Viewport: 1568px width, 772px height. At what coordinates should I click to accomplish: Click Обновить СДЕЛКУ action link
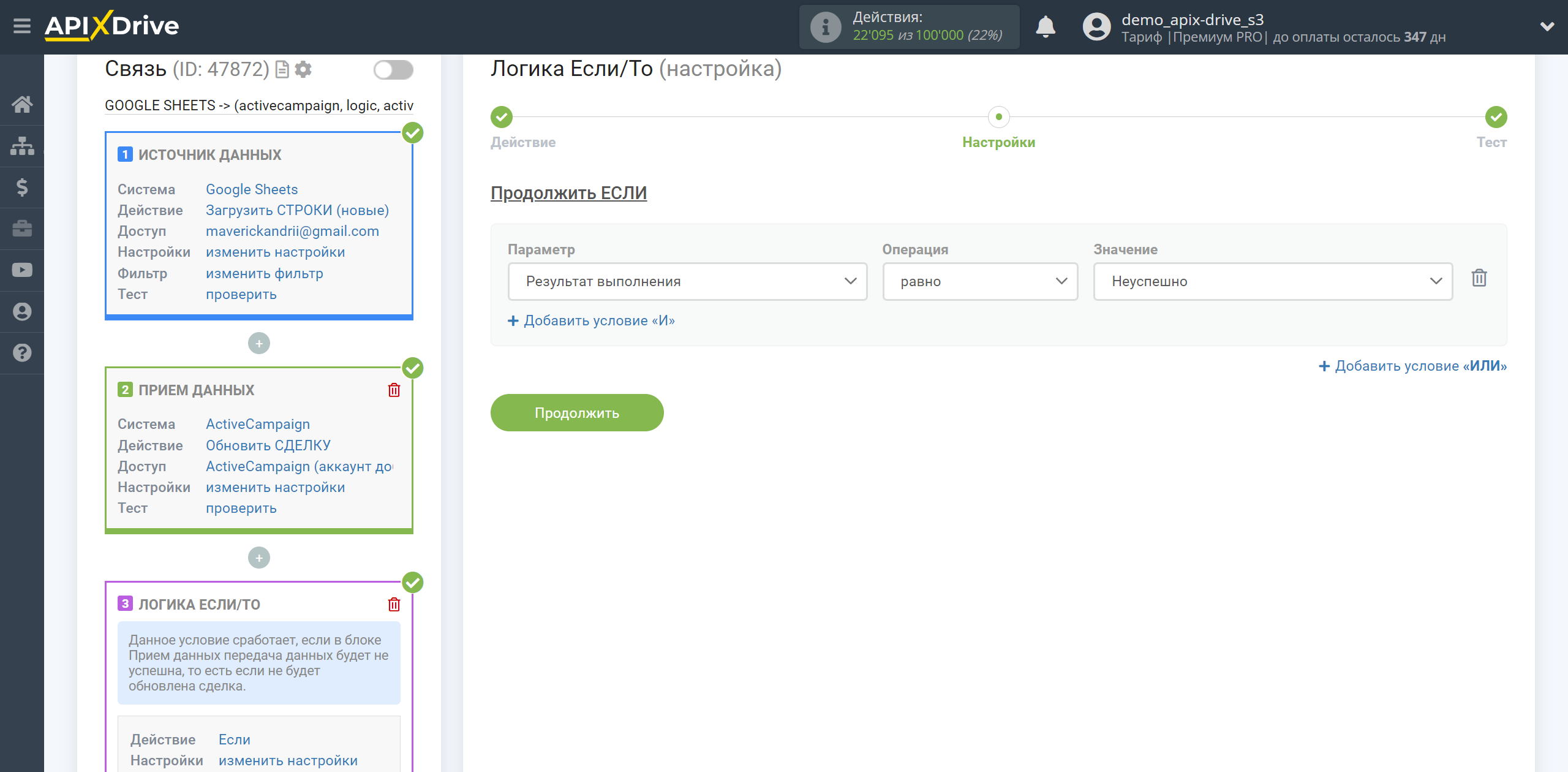click(x=268, y=445)
